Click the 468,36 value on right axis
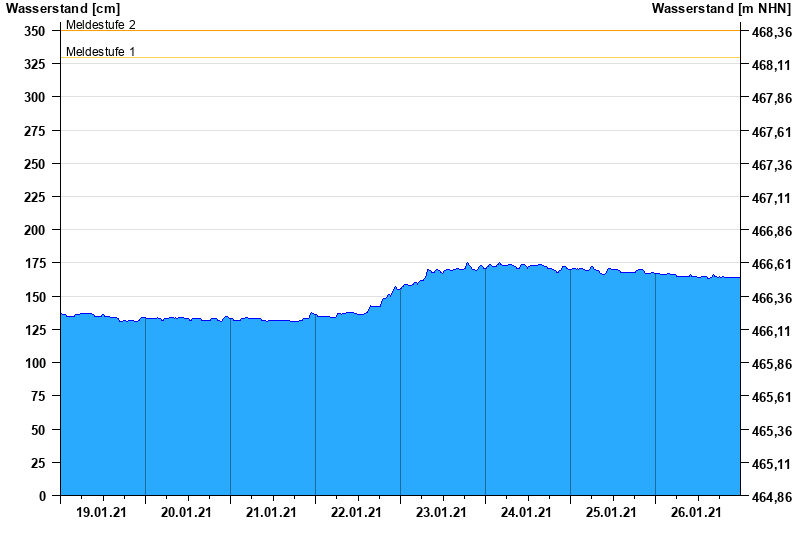Viewport: 800px width, 550px height. 771,32
